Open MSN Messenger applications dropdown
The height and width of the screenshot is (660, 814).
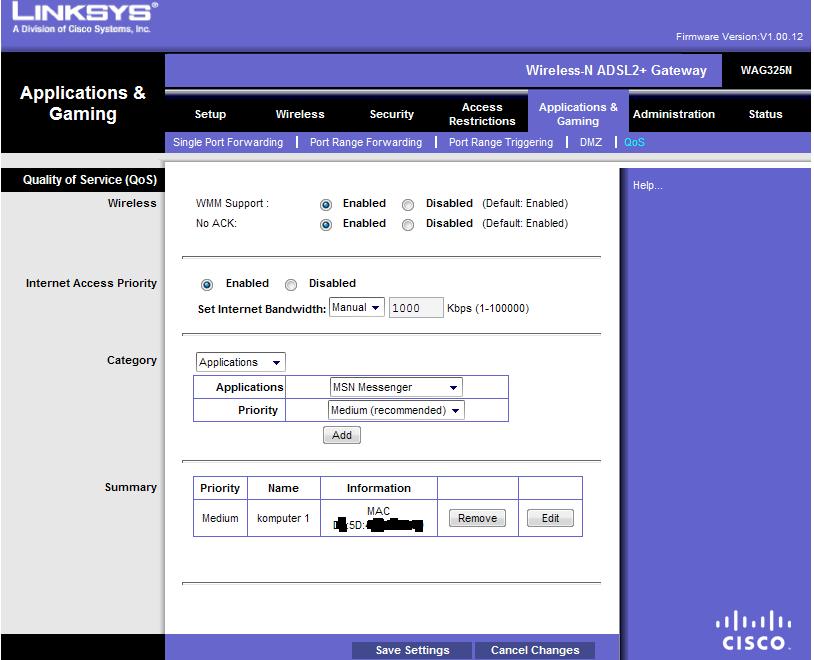point(396,387)
